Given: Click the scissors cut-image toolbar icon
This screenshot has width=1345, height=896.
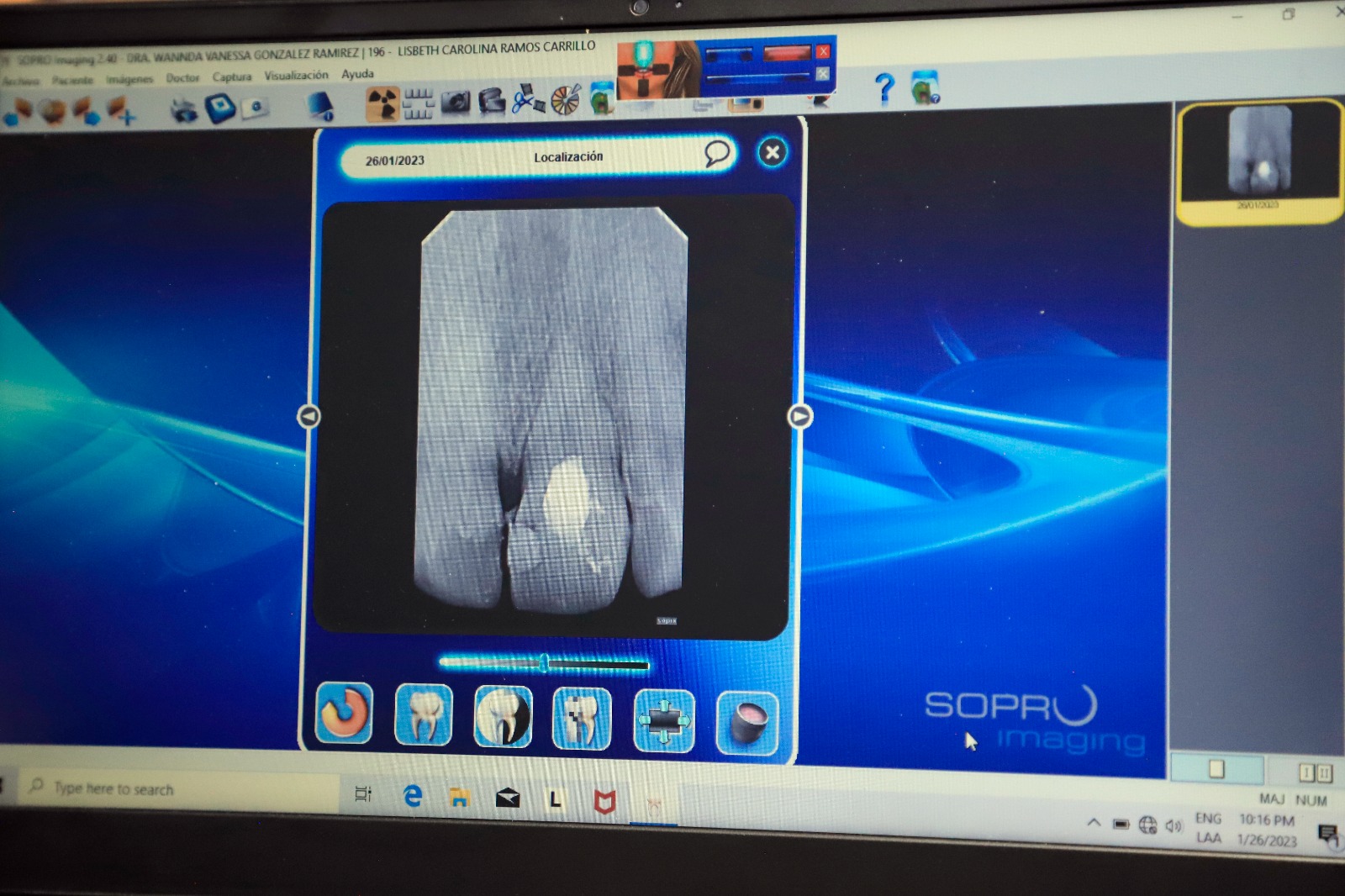Looking at the screenshot, I should [528, 100].
